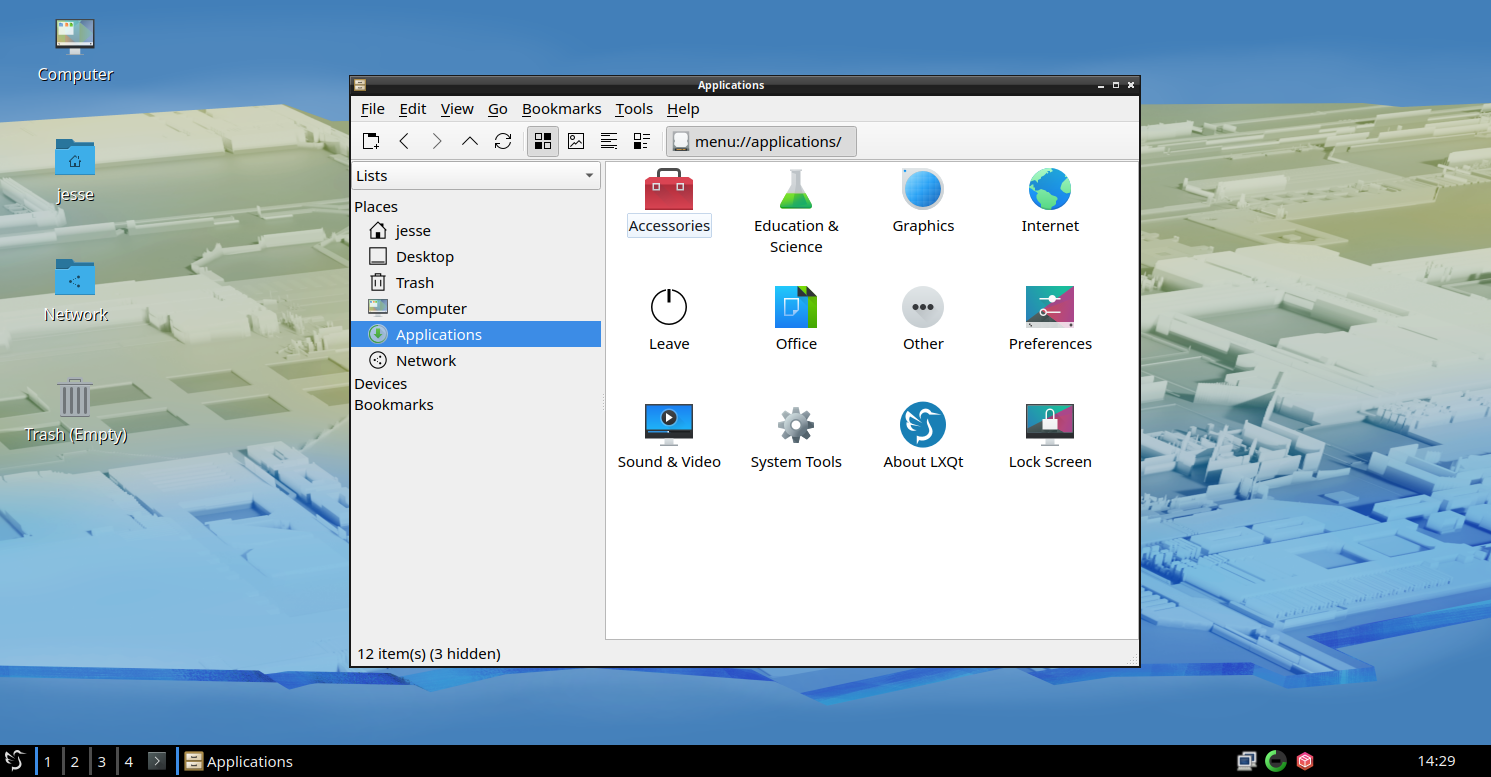Viewport: 1491px width, 777px height.
Task: Open the View menu
Action: pyautogui.click(x=457, y=109)
